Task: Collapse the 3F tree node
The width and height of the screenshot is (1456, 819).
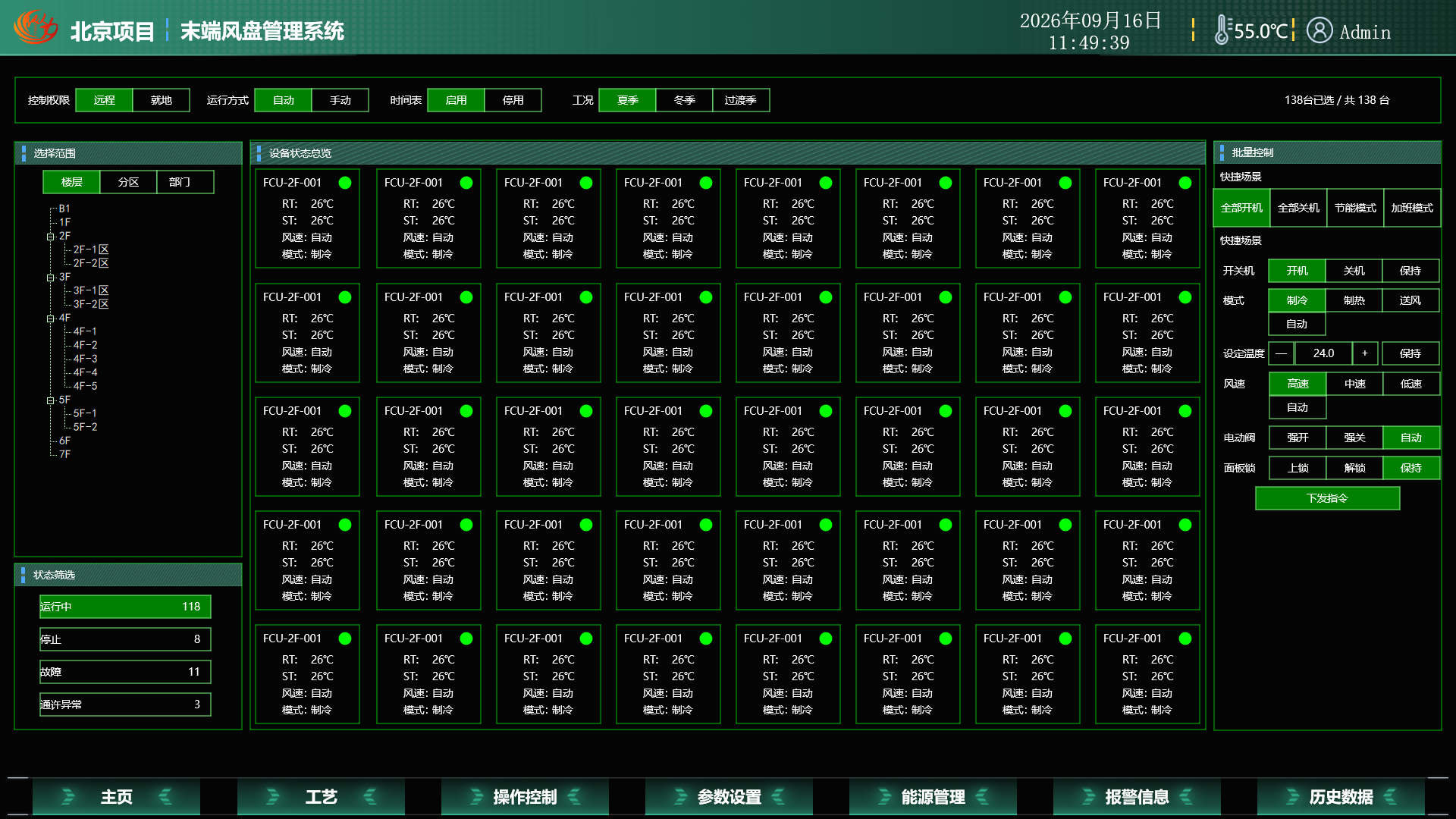Action: [x=51, y=278]
